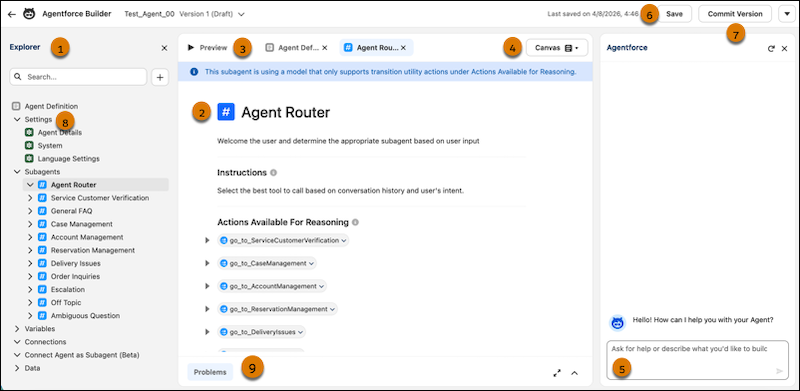This screenshot has width=800, height=391.
Task: Focus the Explorer search field
Action: coord(78,77)
